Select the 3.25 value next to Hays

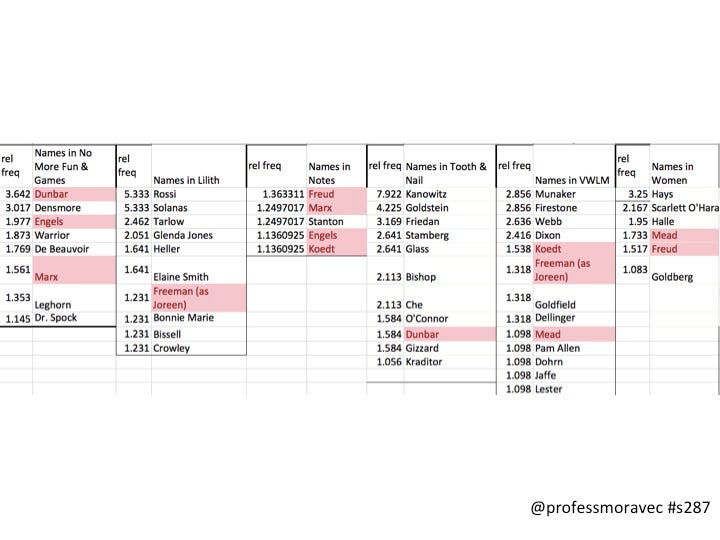pyautogui.click(x=638, y=194)
